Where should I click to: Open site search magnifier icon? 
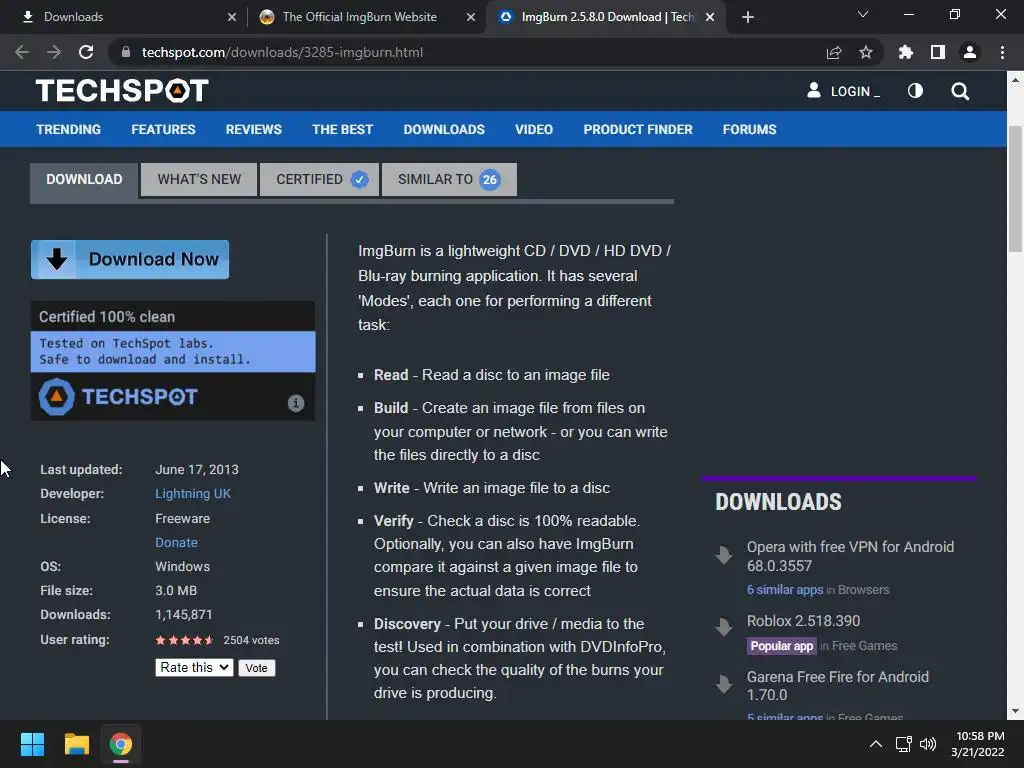960,91
